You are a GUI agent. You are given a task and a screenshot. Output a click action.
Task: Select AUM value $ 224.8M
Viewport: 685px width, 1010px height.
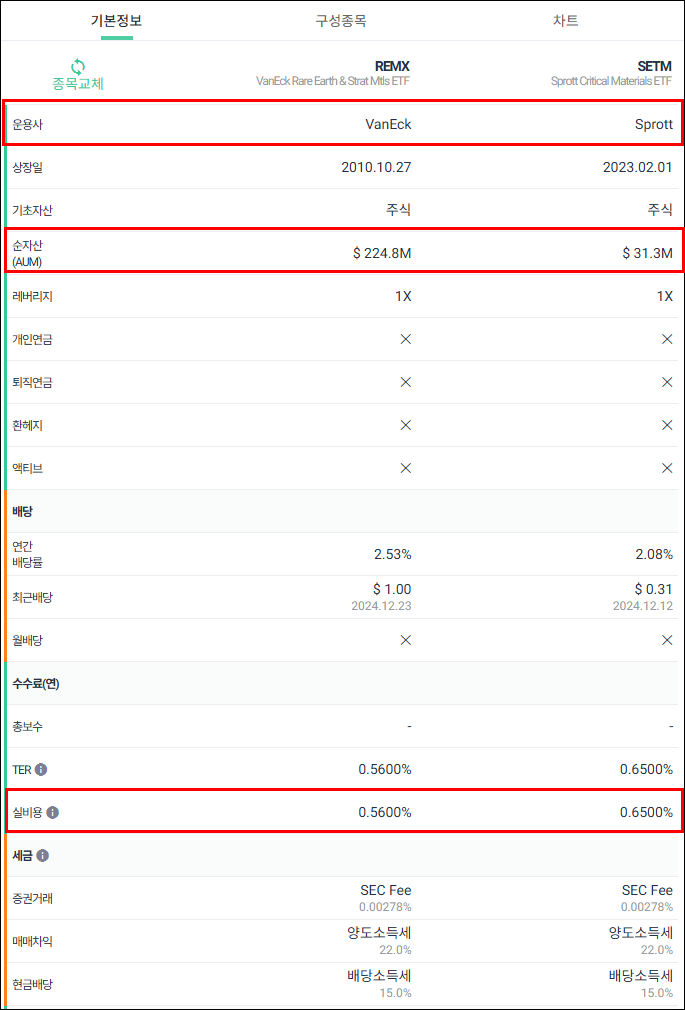point(382,253)
